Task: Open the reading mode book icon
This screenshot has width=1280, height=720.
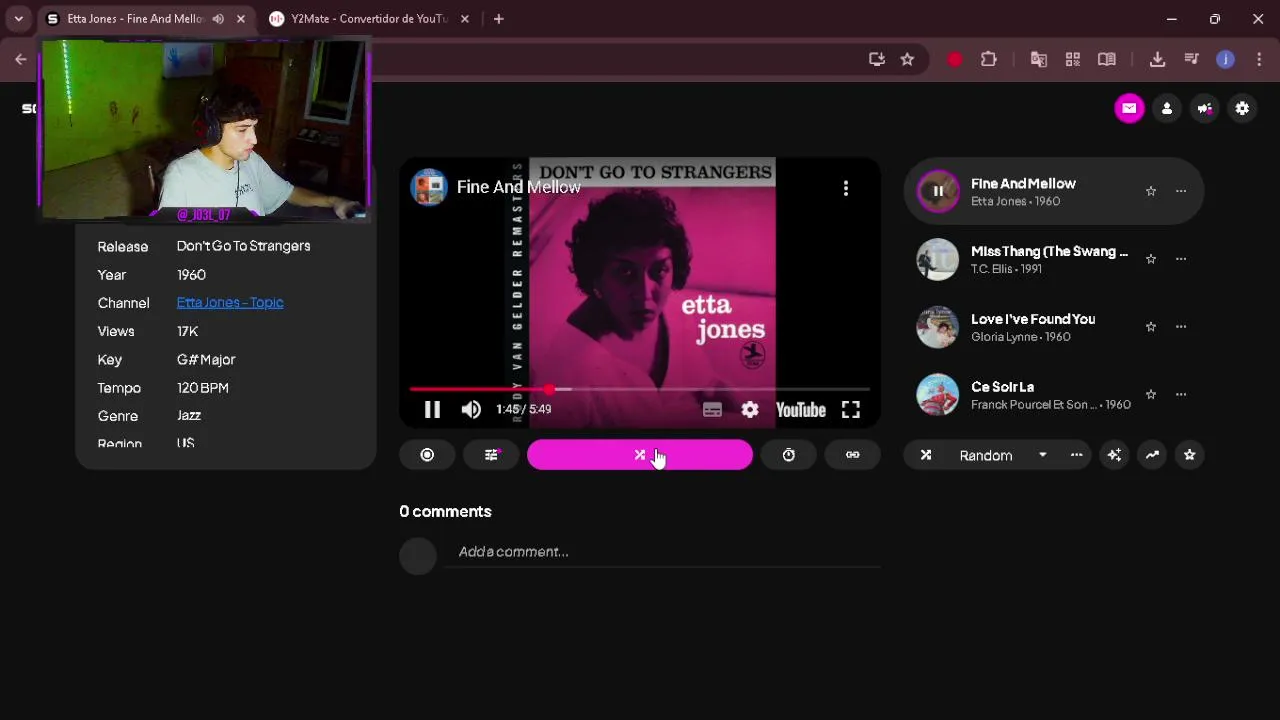Action: pos(1107,60)
